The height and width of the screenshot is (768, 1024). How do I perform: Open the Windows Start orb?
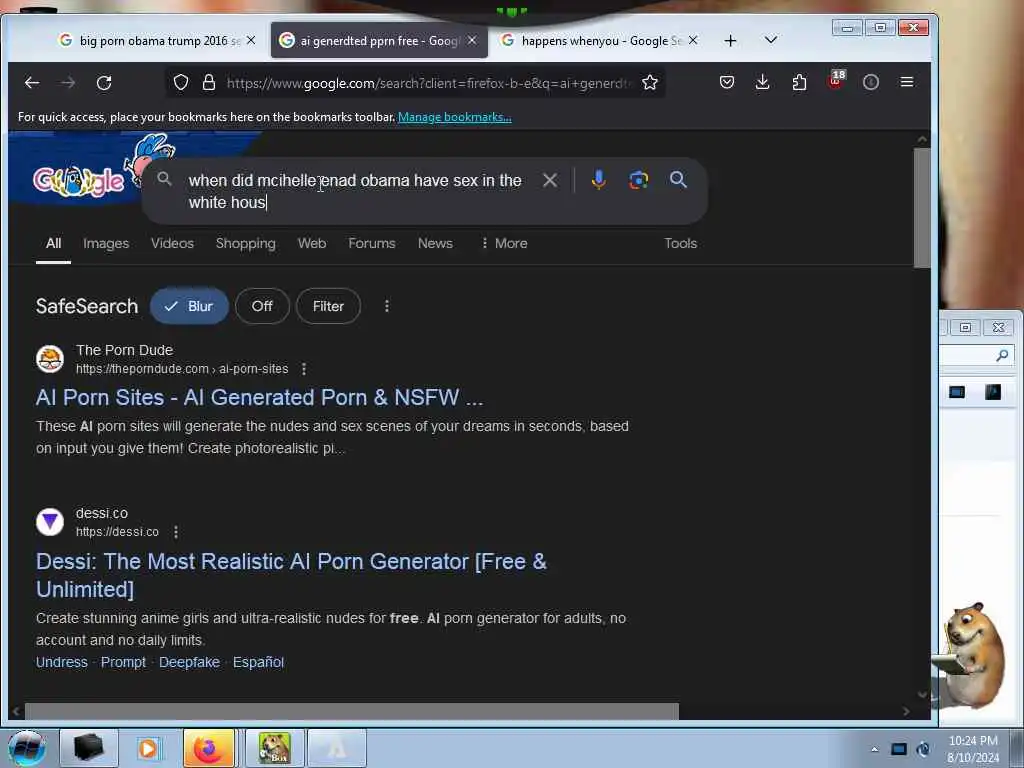tap(27, 748)
